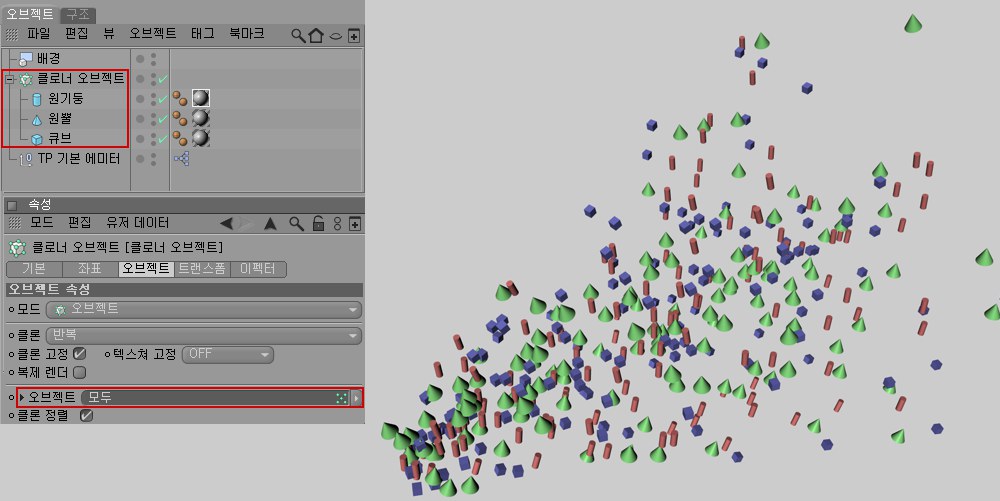The image size is (1000, 501).
Task: Click the up arrow in the attribute manager
Action: pos(270,223)
